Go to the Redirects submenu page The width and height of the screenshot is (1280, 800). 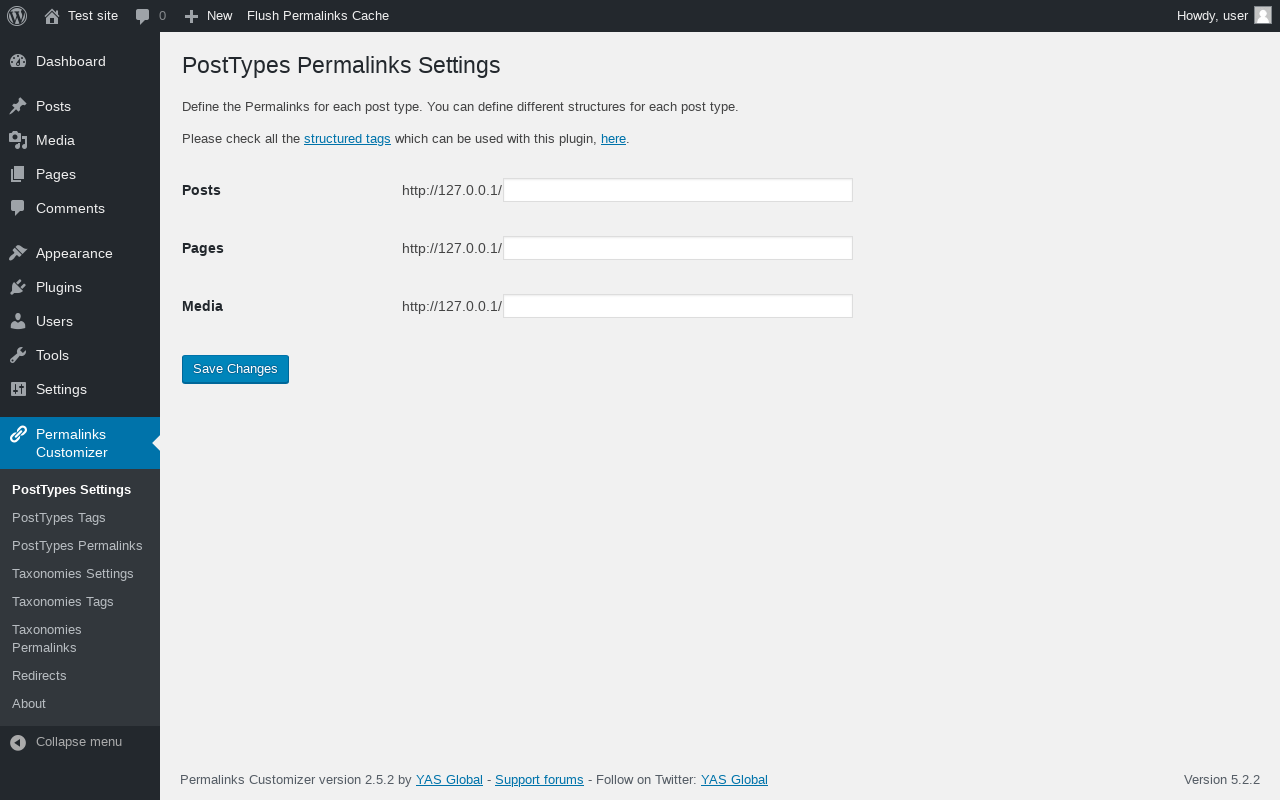39,676
